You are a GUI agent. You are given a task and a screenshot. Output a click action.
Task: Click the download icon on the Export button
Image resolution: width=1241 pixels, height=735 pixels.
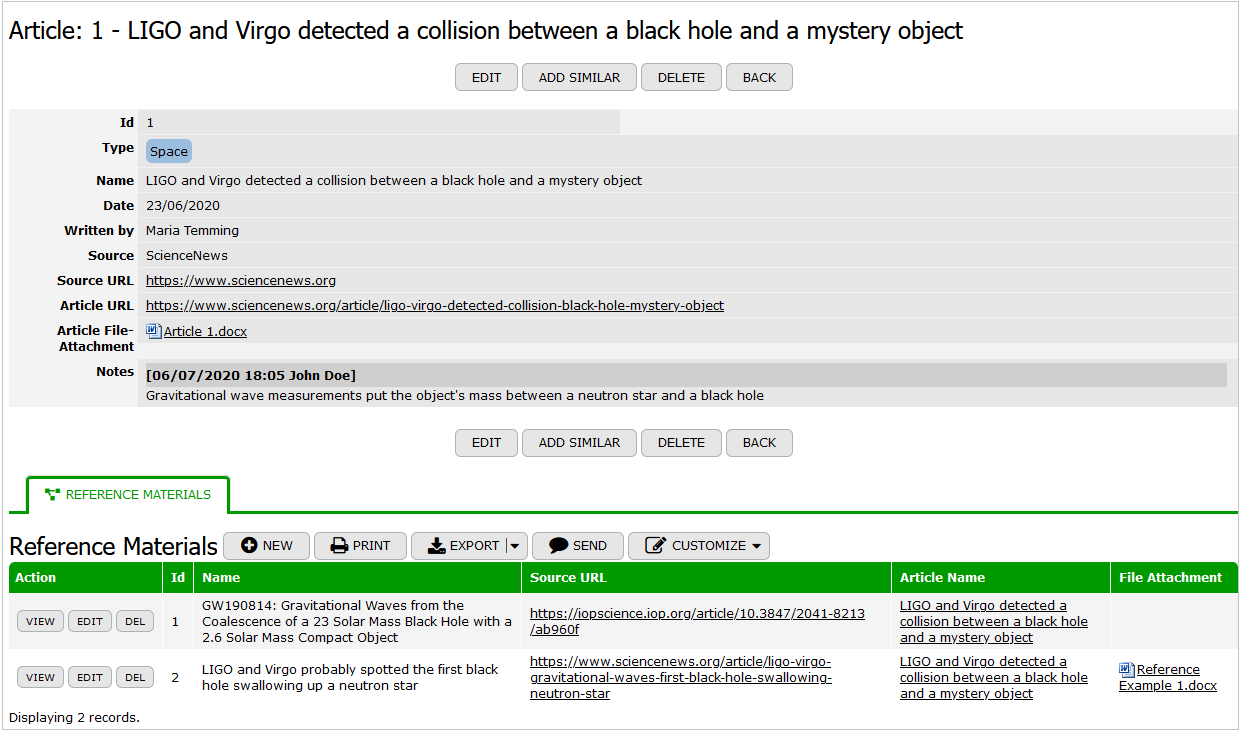coord(436,545)
